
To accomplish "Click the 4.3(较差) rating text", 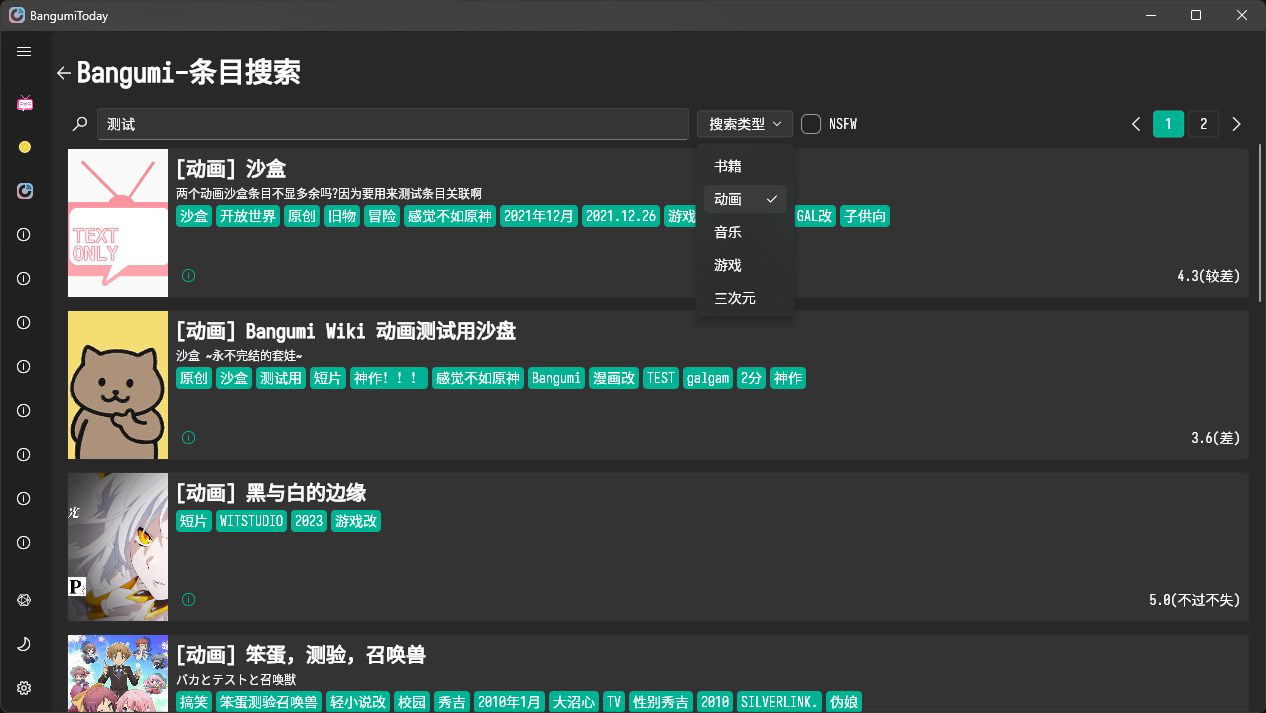I will pyautogui.click(x=1208, y=275).
